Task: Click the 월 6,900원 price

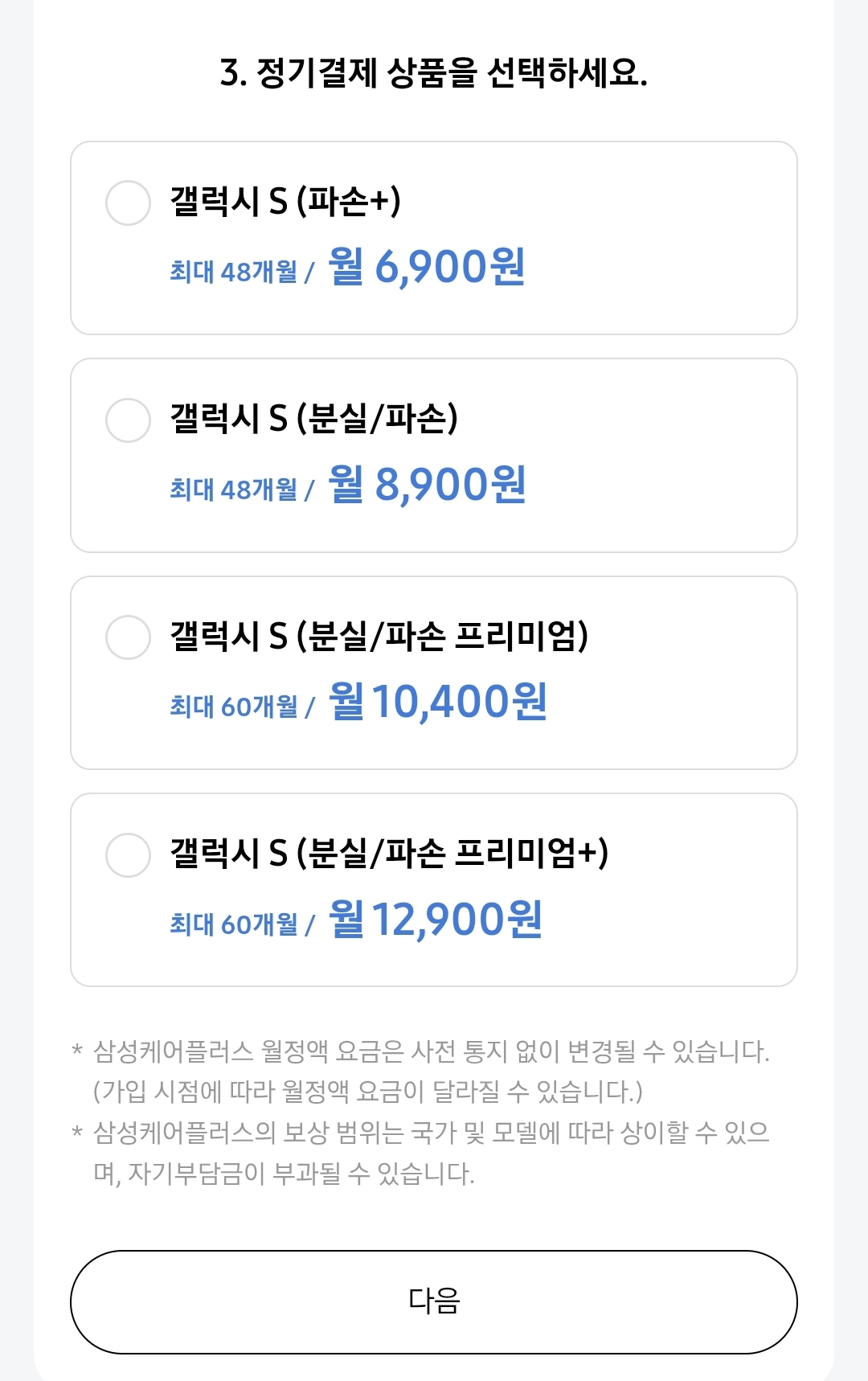Action: pyautogui.click(x=427, y=267)
